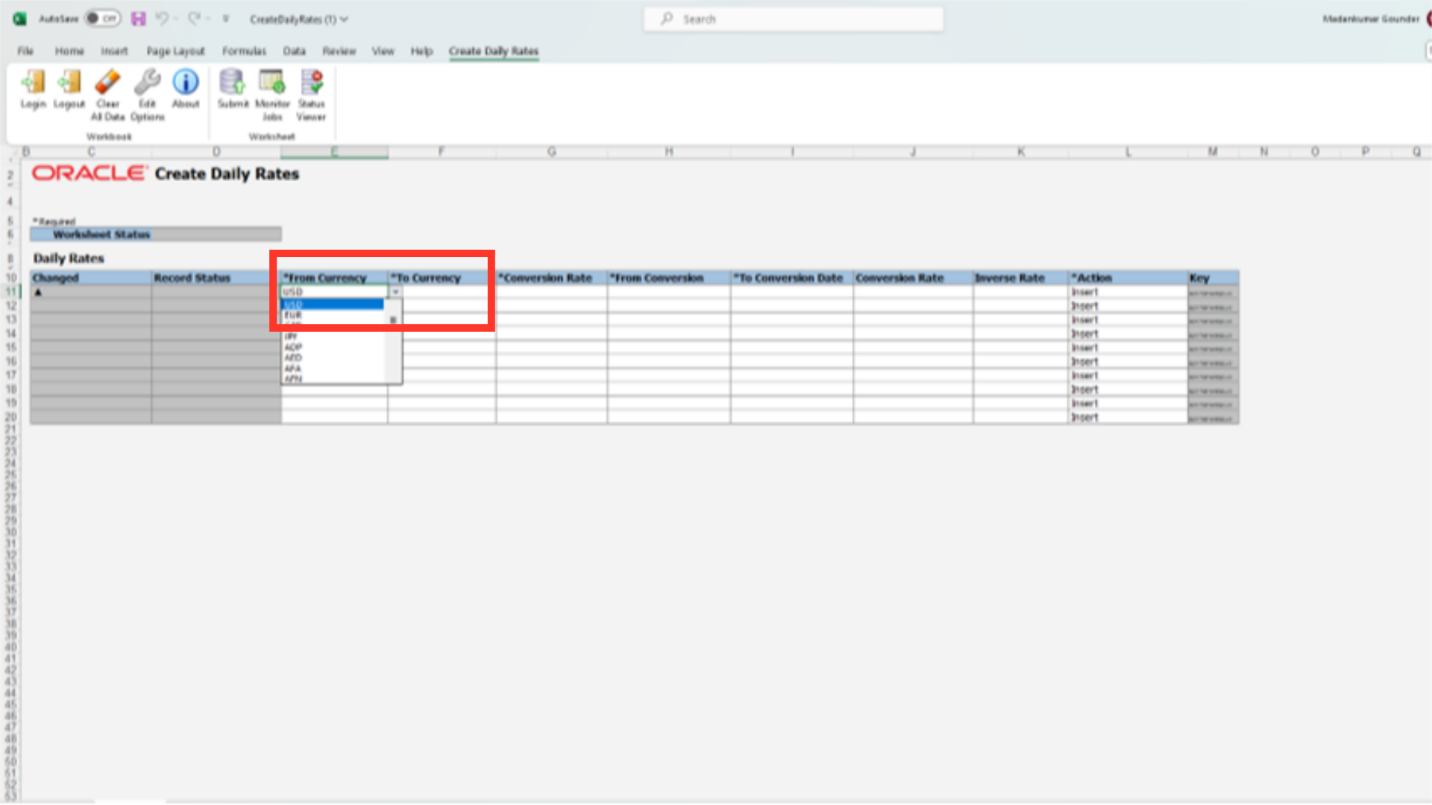1432x805 pixels.
Task: Choose EUR in the currency list
Action: [x=332, y=315]
